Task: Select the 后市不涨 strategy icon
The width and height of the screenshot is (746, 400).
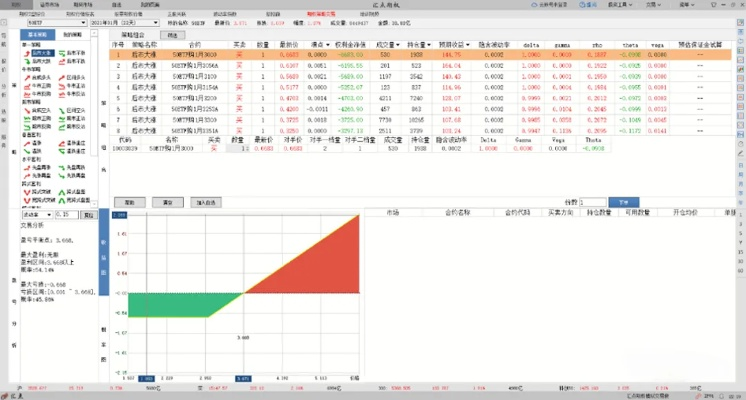Action: click(x=68, y=52)
